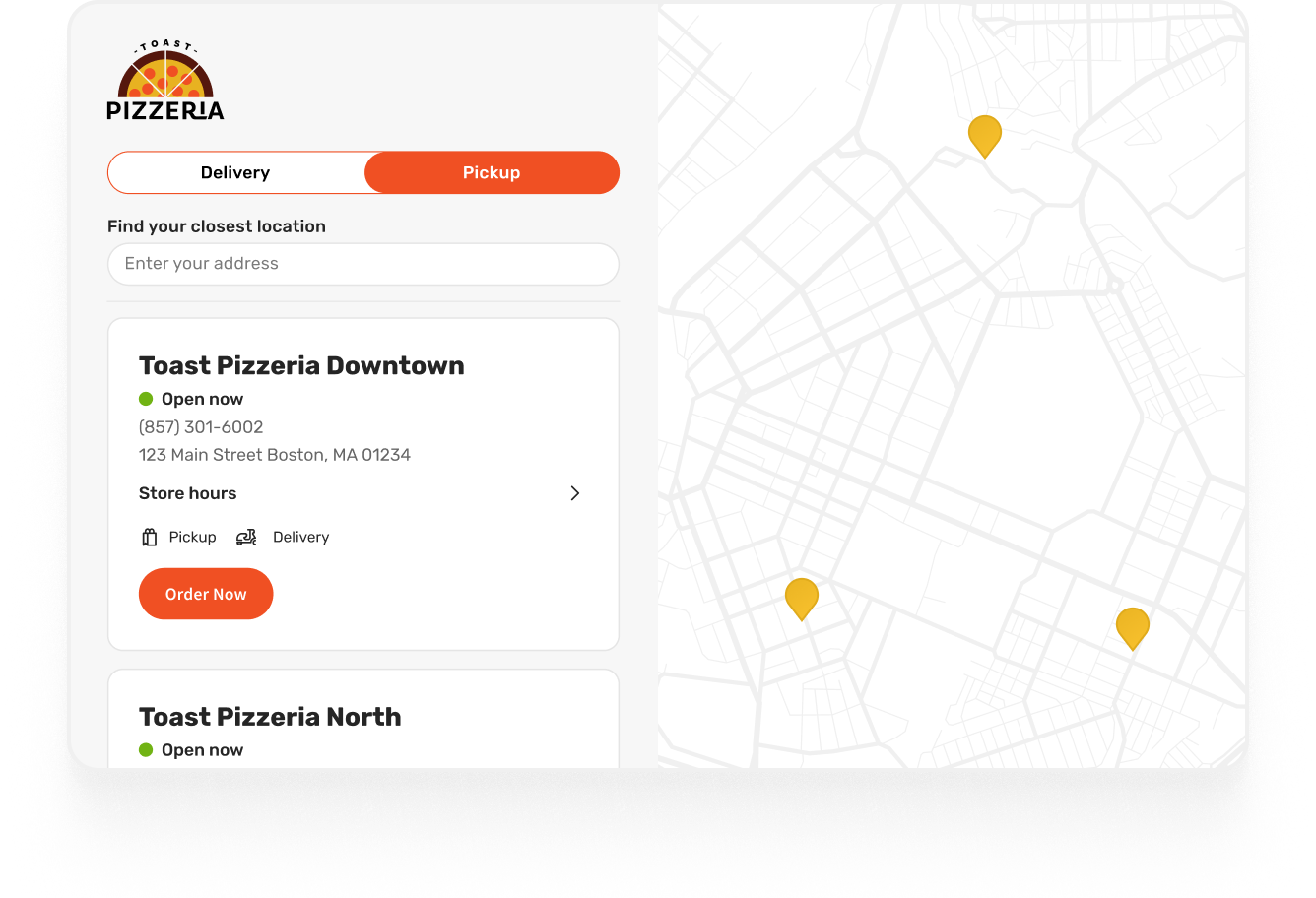The width and height of the screenshot is (1316, 898).
Task: Click the northernmost map pin
Action: [984, 134]
